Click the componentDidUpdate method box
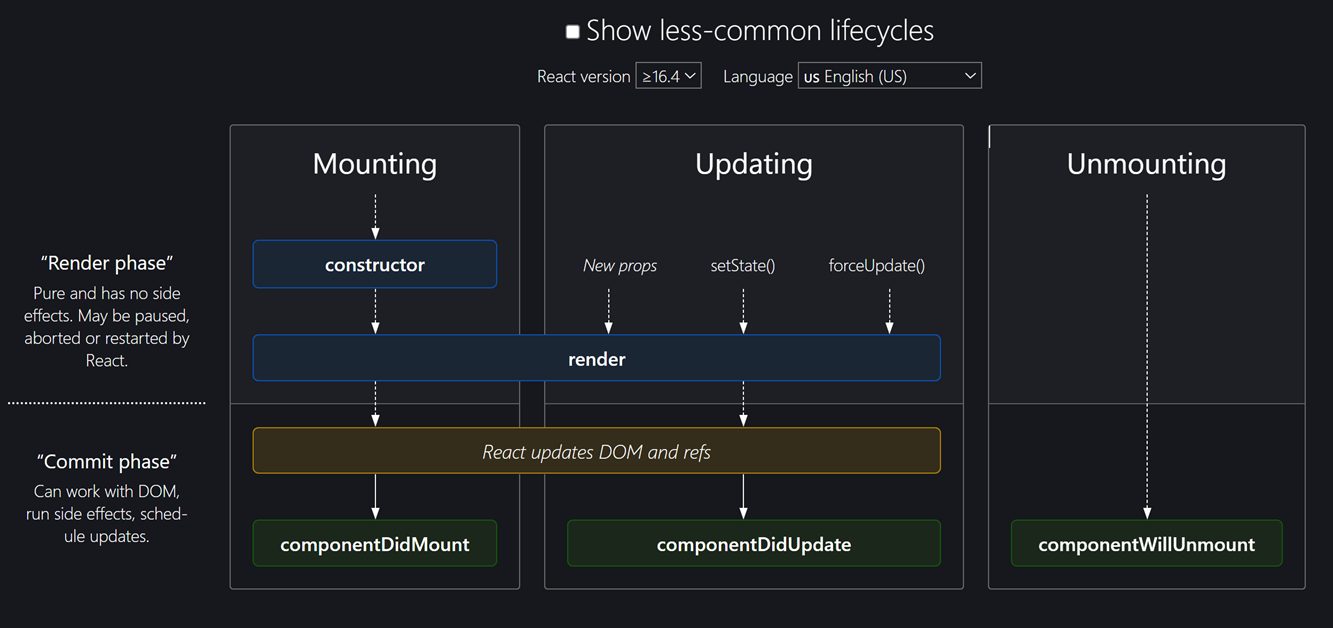 click(754, 544)
